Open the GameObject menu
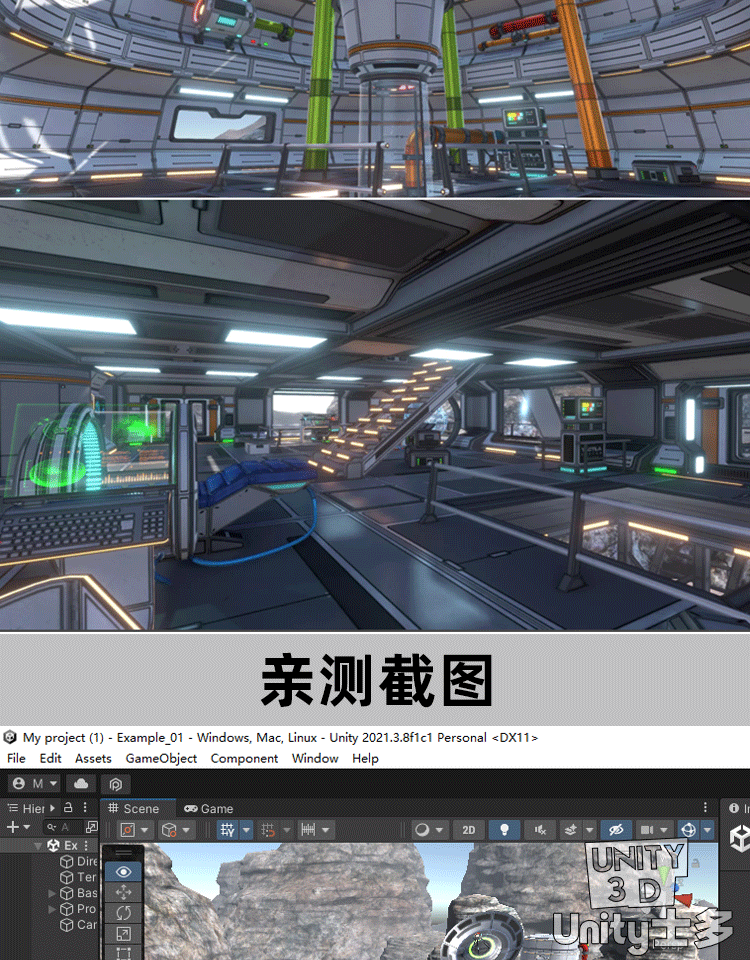The height and width of the screenshot is (960, 750). point(161,758)
